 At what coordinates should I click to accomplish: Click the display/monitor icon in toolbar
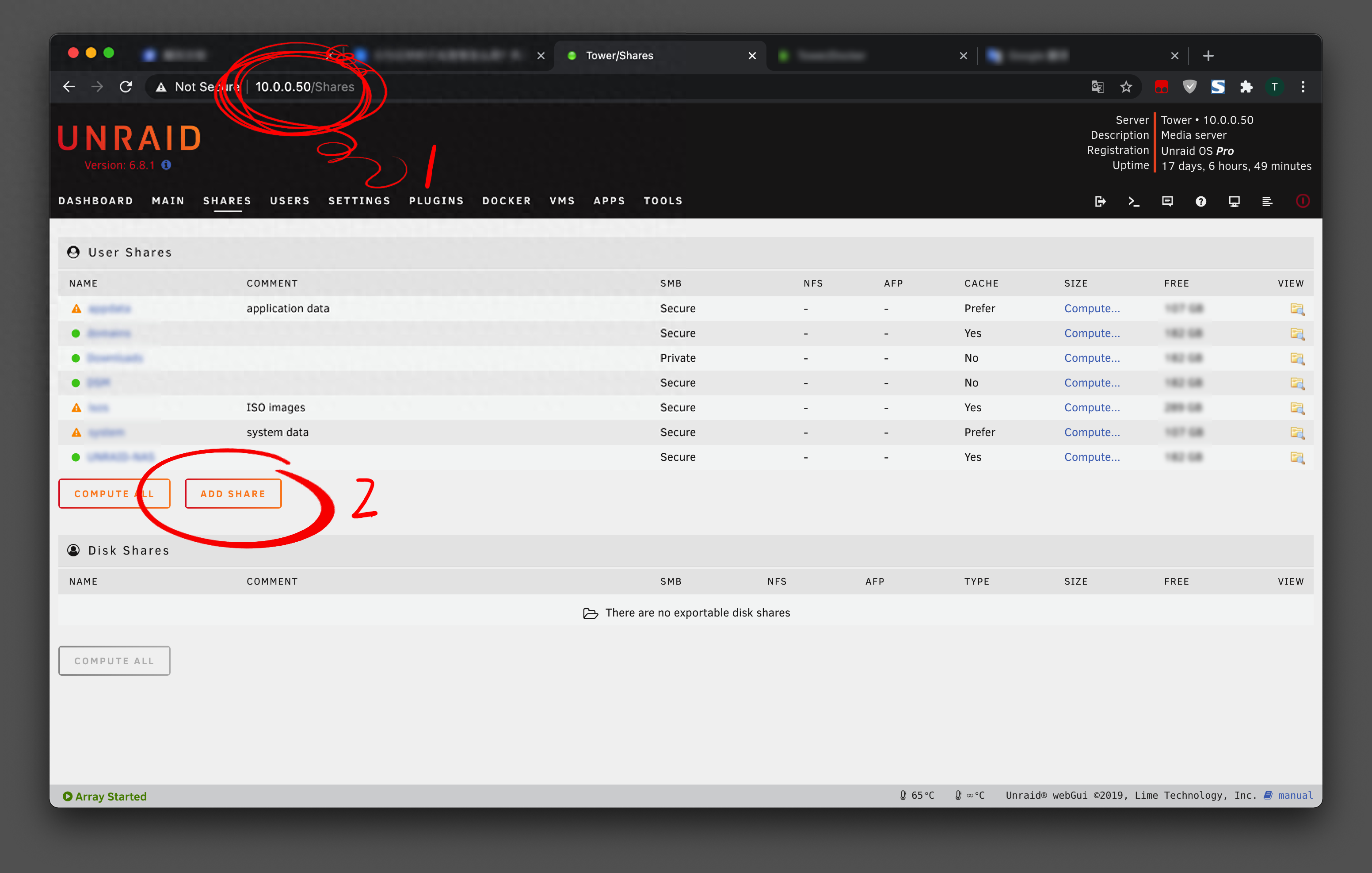(1232, 200)
